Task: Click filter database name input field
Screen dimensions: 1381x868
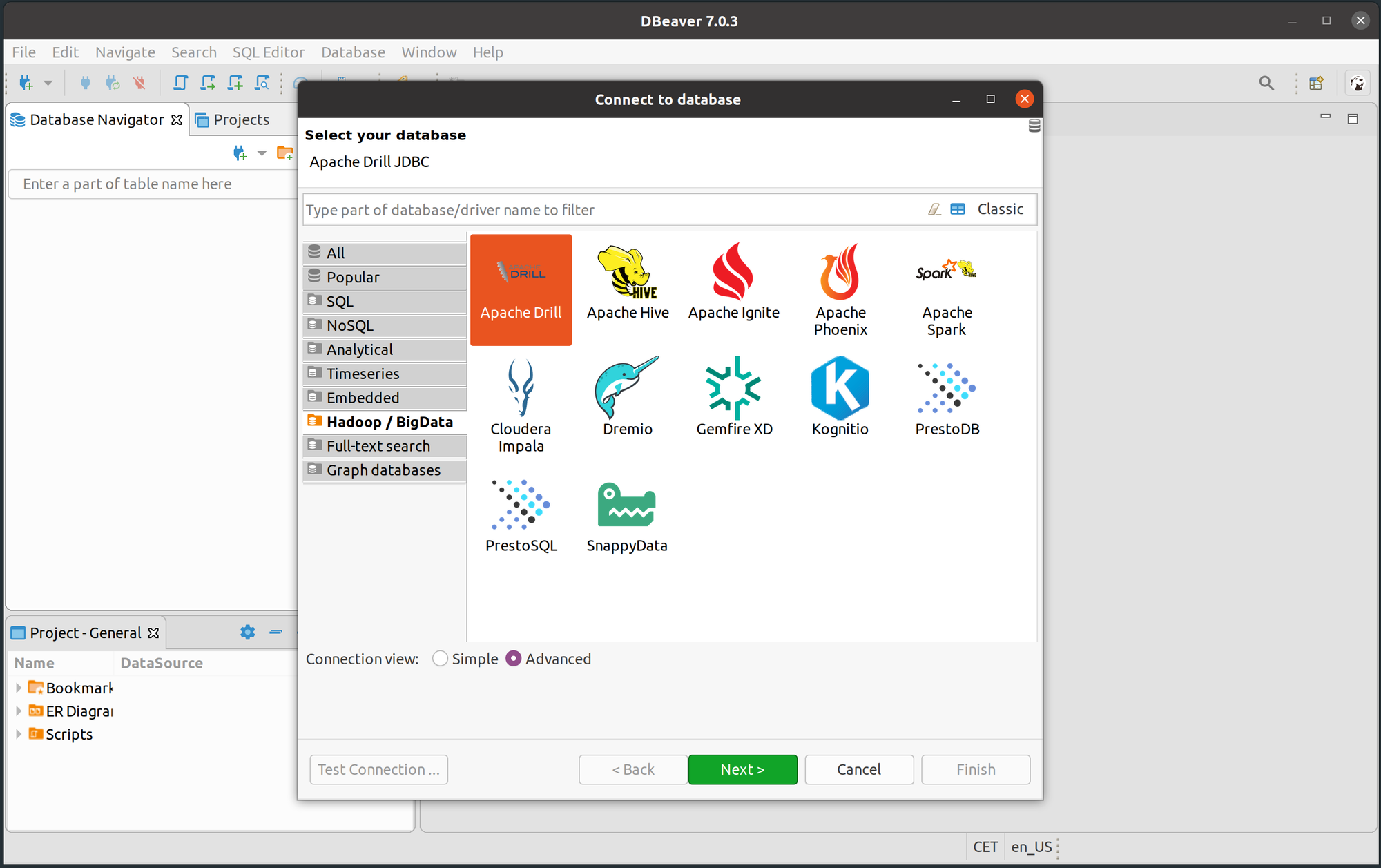Action: point(614,208)
